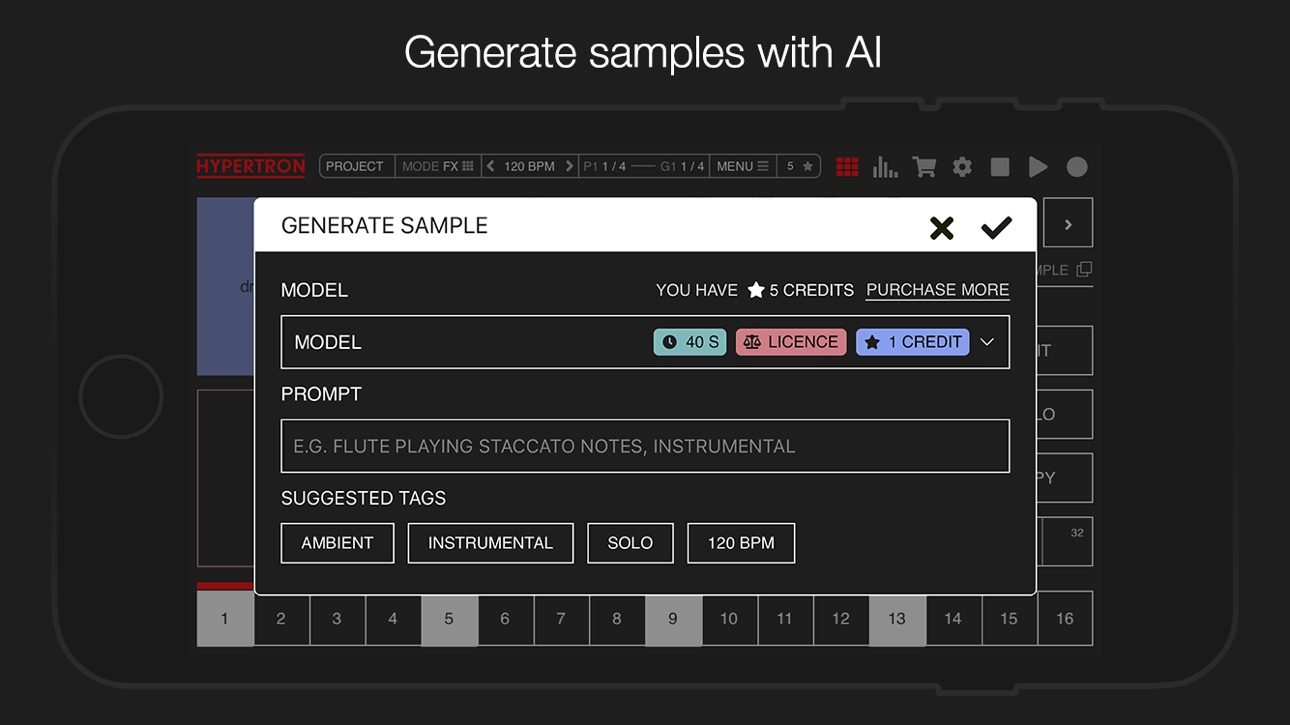The width and height of the screenshot is (1290, 725).
Task: Toggle sequencer step 5
Action: click(x=449, y=619)
